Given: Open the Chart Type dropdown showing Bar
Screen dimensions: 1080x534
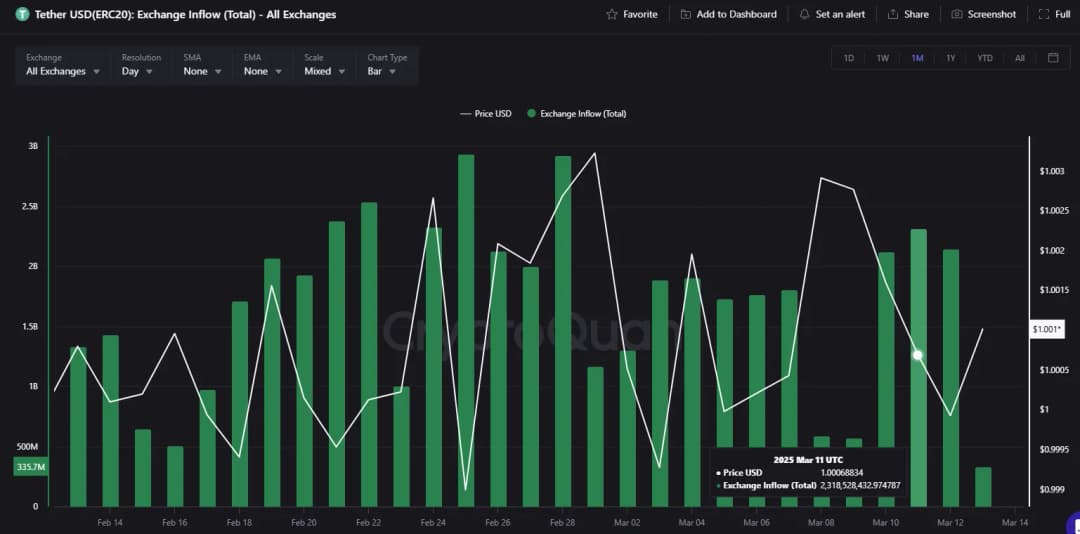Looking at the screenshot, I should click(382, 71).
